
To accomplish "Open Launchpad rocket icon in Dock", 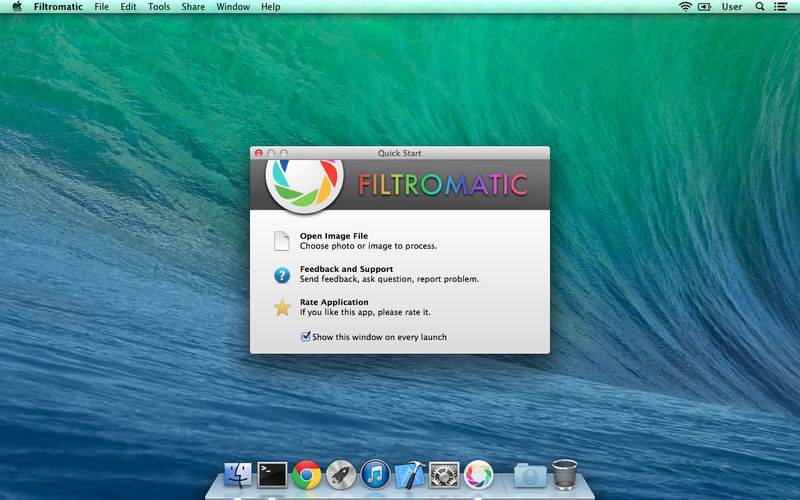I will click(x=341, y=475).
